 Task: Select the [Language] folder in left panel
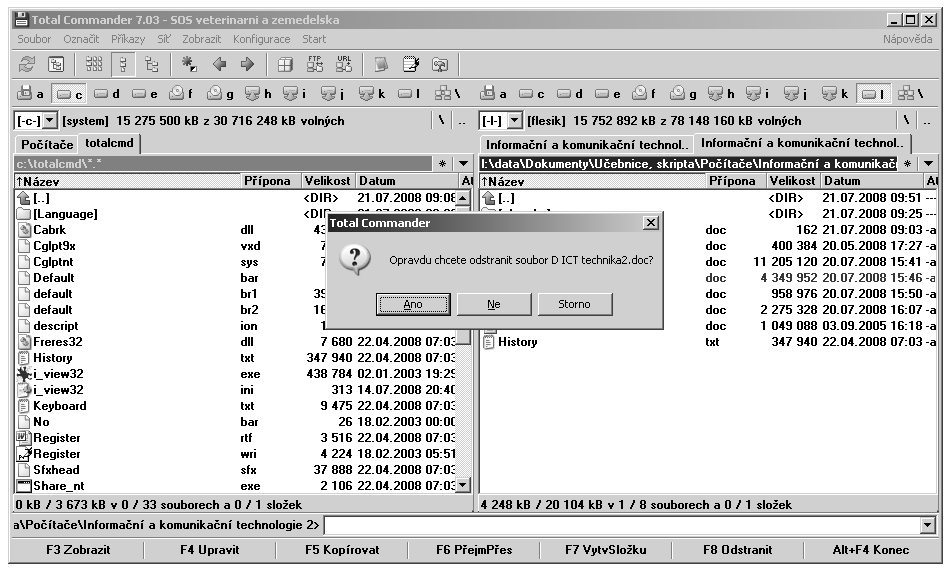(x=236, y=214)
